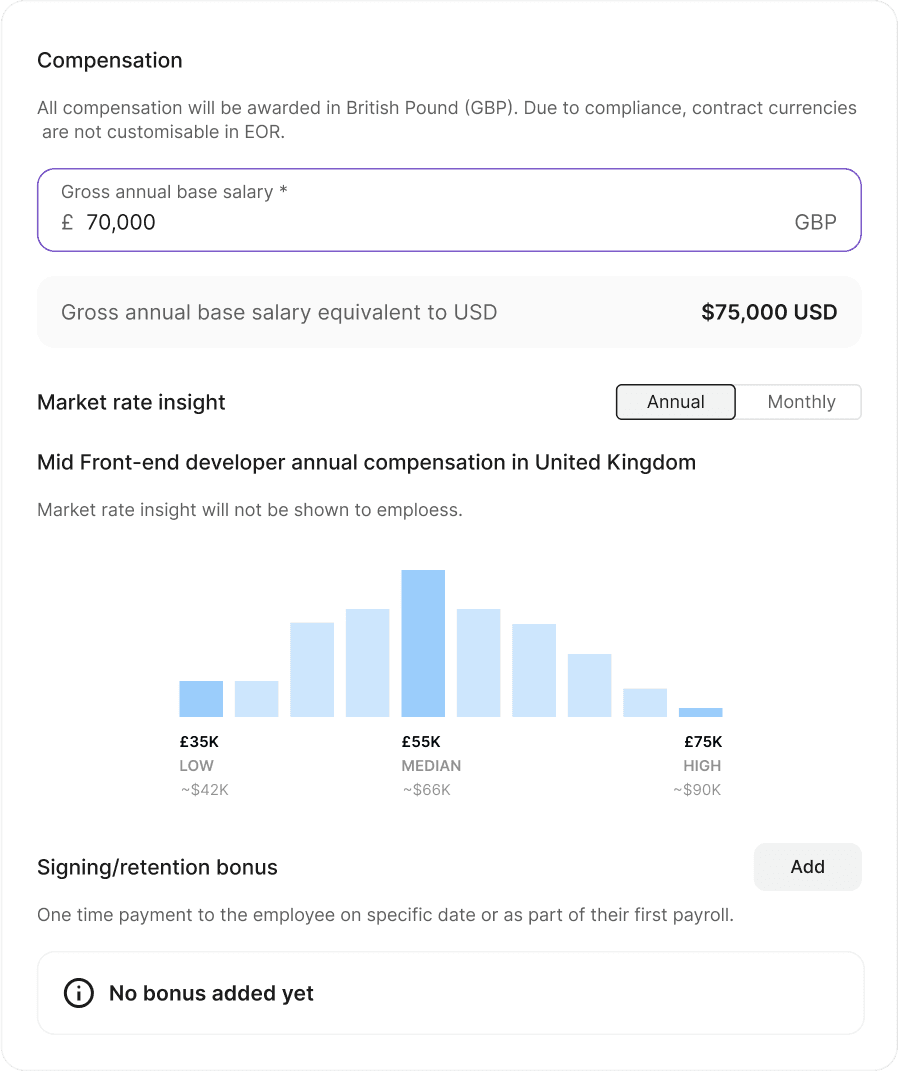Click the £55K MEDIAN label
This screenshot has width=898, height=1071.
click(x=421, y=742)
